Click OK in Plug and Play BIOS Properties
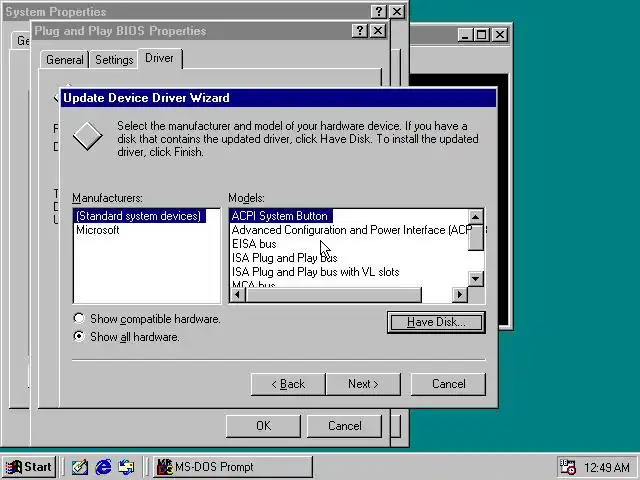Image resolution: width=640 pixels, height=480 pixels. point(263,426)
